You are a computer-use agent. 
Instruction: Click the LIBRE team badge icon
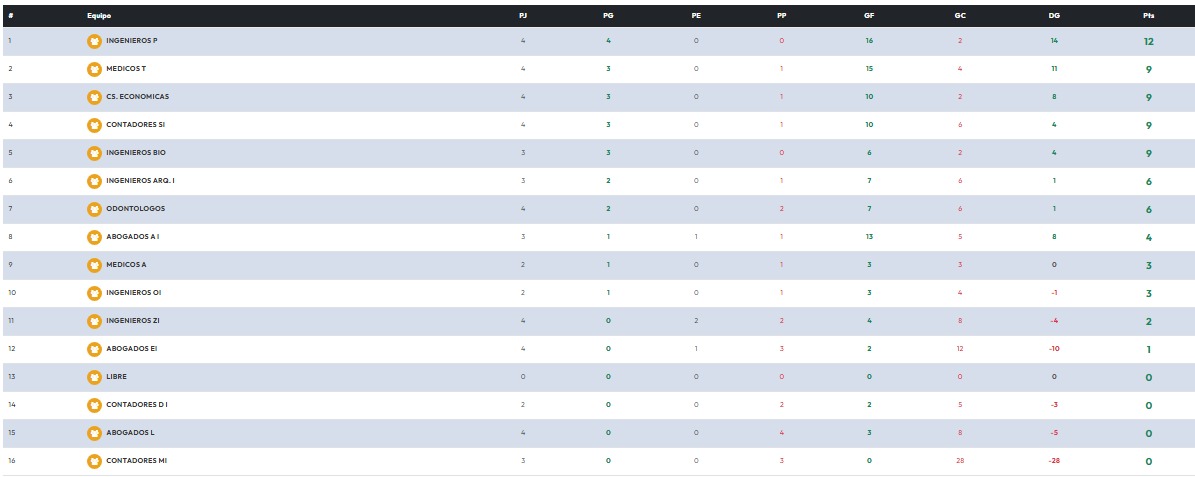pos(94,377)
